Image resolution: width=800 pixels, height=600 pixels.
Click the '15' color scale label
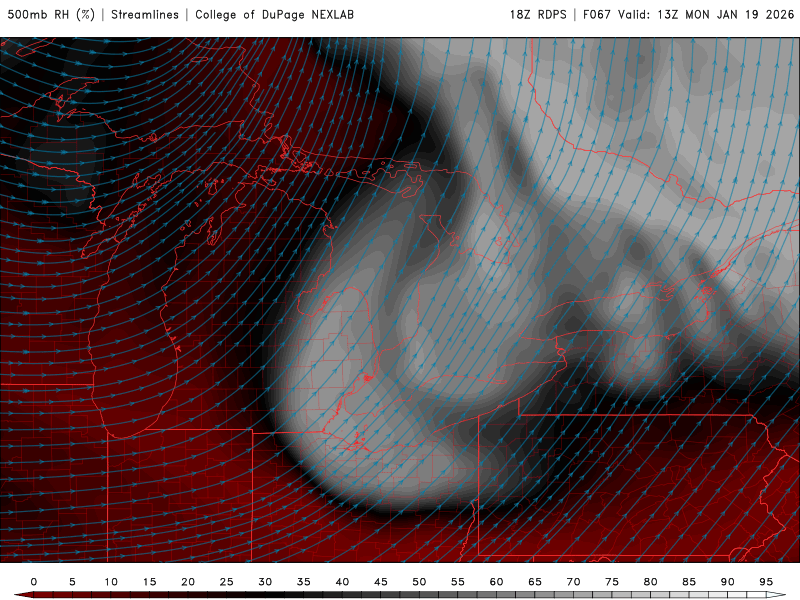[x=149, y=582]
